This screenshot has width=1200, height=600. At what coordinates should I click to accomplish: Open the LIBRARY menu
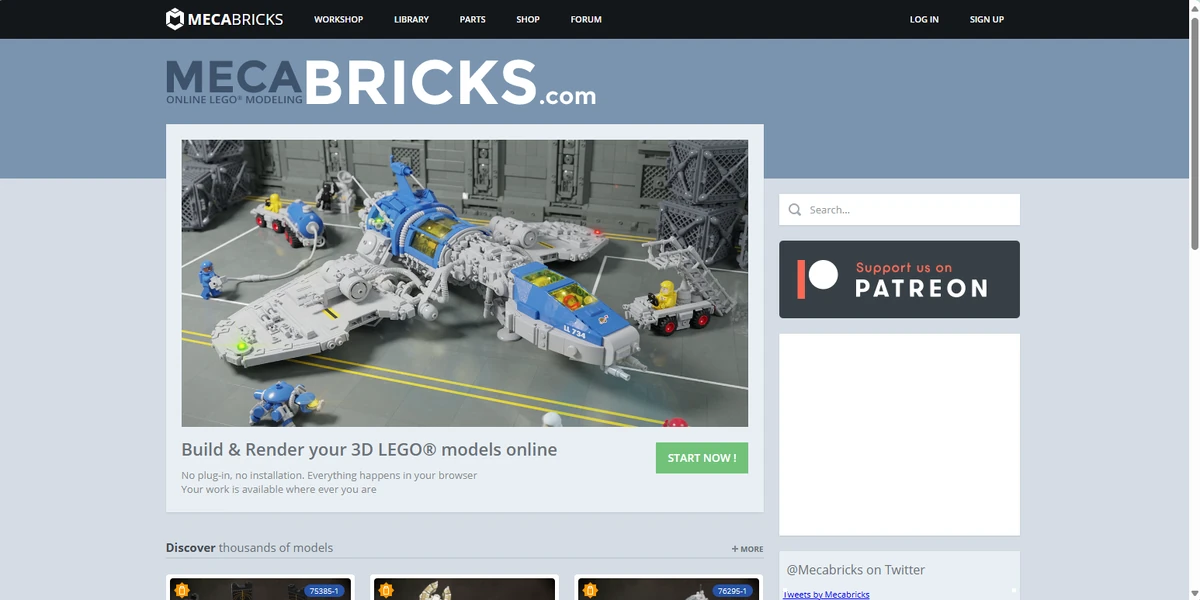coord(411,18)
